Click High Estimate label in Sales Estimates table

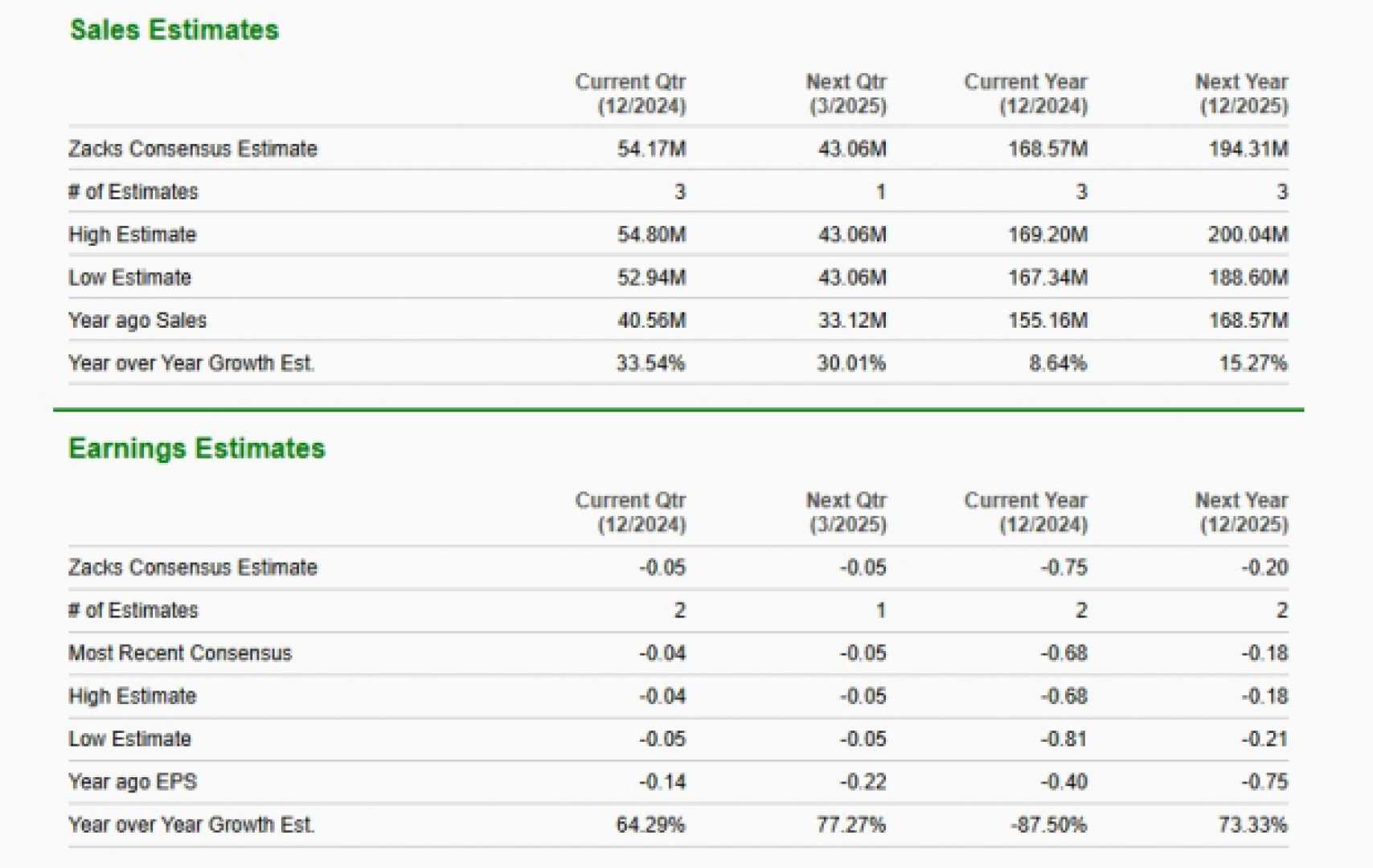pyautogui.click(x=133, y=235)
